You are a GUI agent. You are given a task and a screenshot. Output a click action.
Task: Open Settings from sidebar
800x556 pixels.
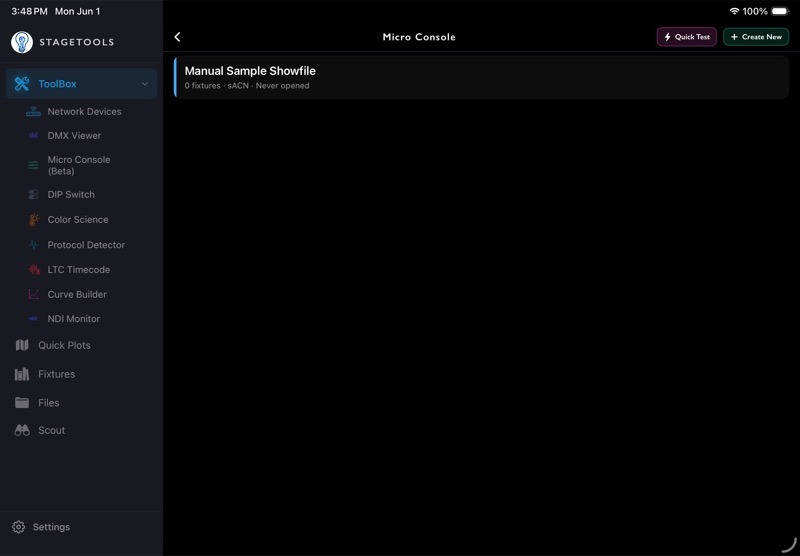(51, 527)
